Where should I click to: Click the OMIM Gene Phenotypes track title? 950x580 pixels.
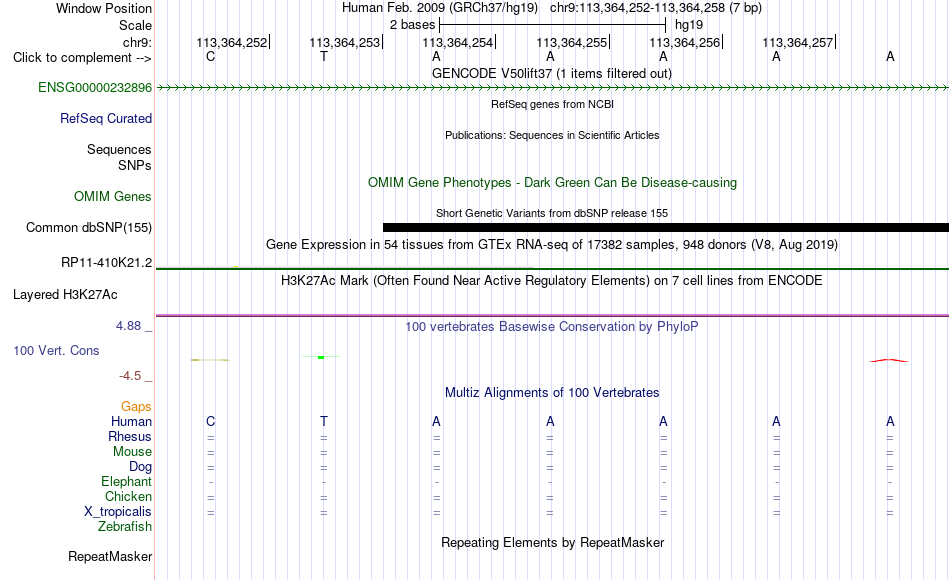tap(552, 182)
